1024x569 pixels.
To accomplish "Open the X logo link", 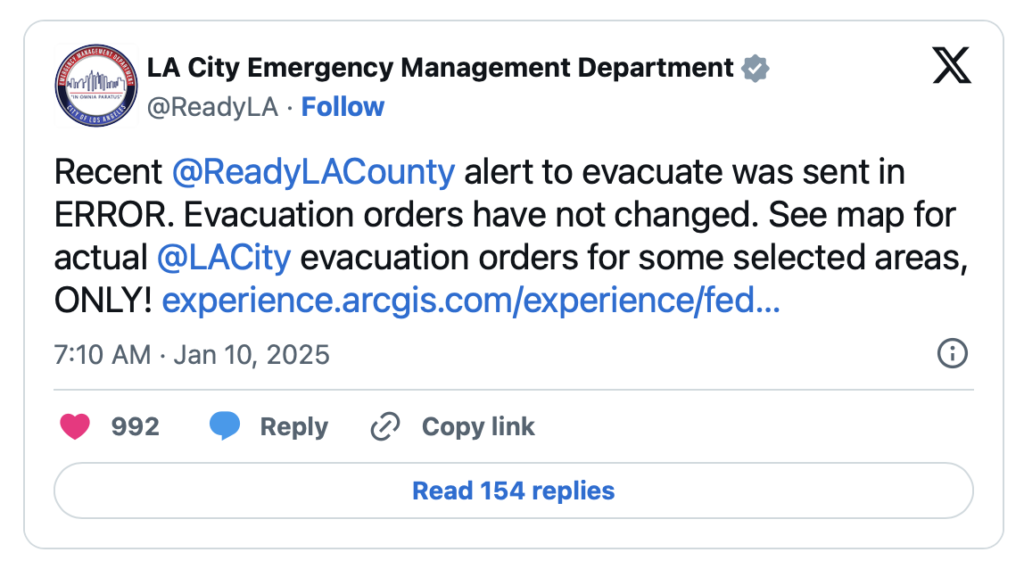I will point(950,67).
